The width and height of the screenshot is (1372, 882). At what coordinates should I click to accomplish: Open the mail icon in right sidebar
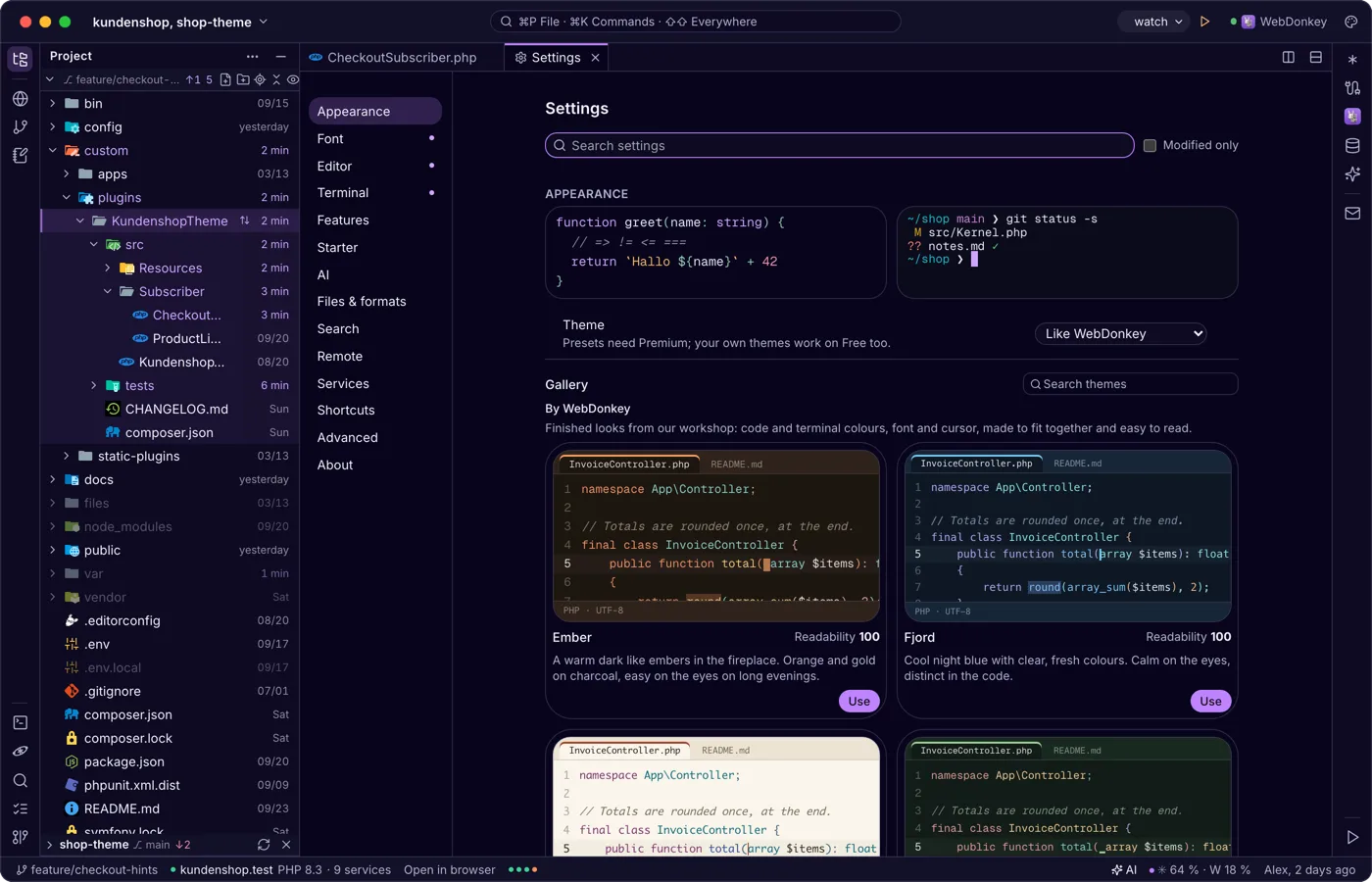pyautogui.click(x=1352, y=213)
